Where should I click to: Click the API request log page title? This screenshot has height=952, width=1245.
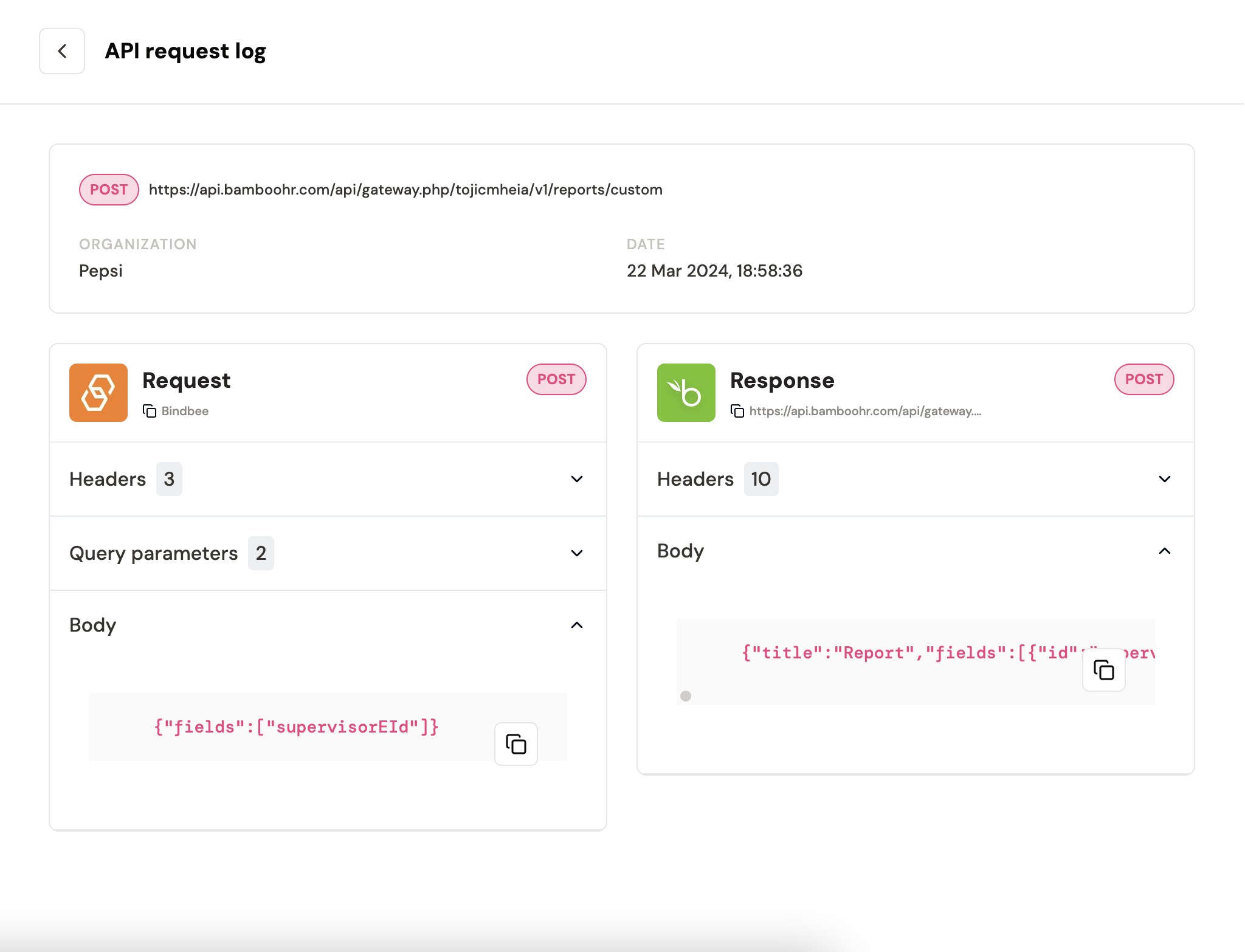(x=185, y=52)
